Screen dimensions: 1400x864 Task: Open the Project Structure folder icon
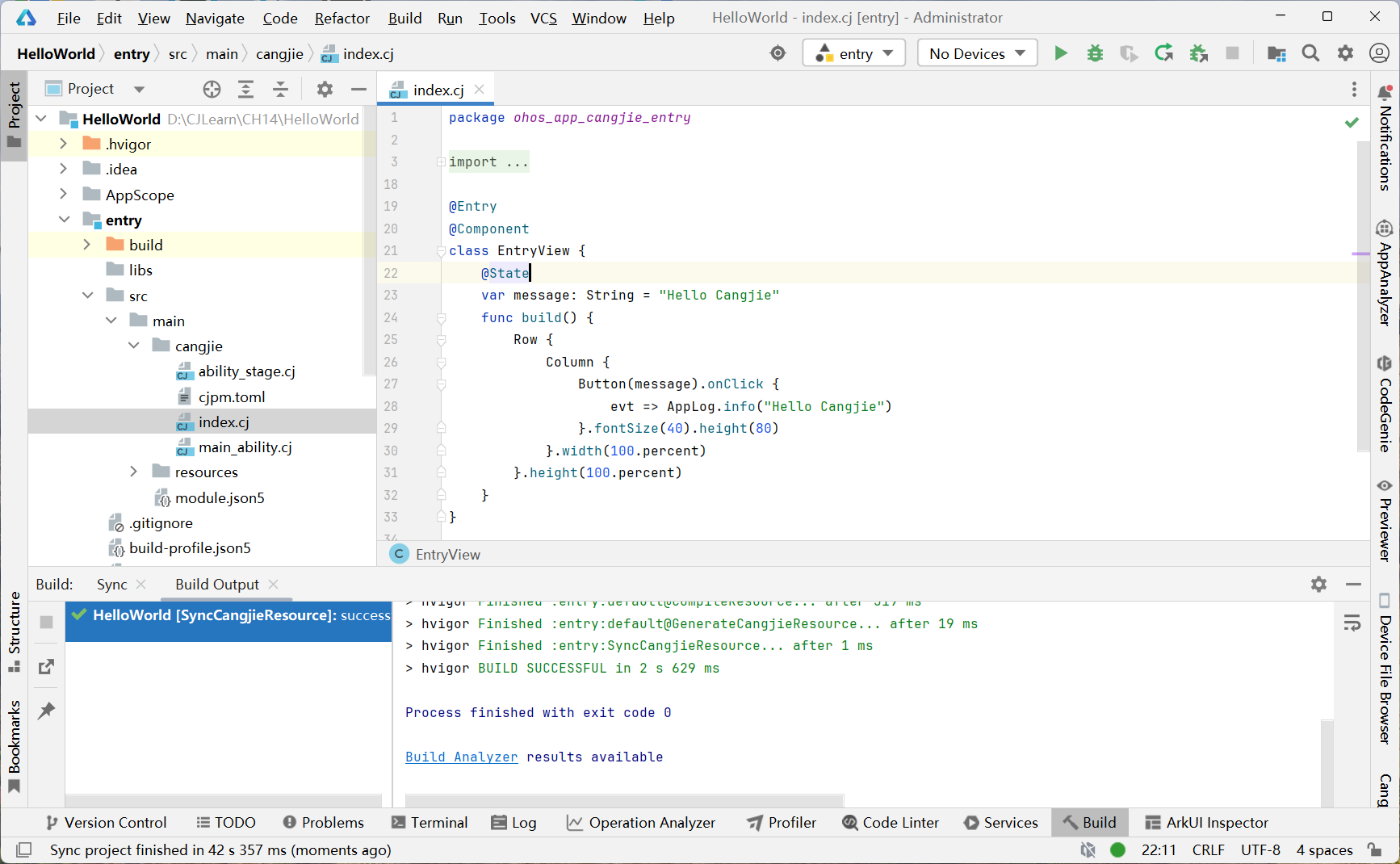(1276, 53)
